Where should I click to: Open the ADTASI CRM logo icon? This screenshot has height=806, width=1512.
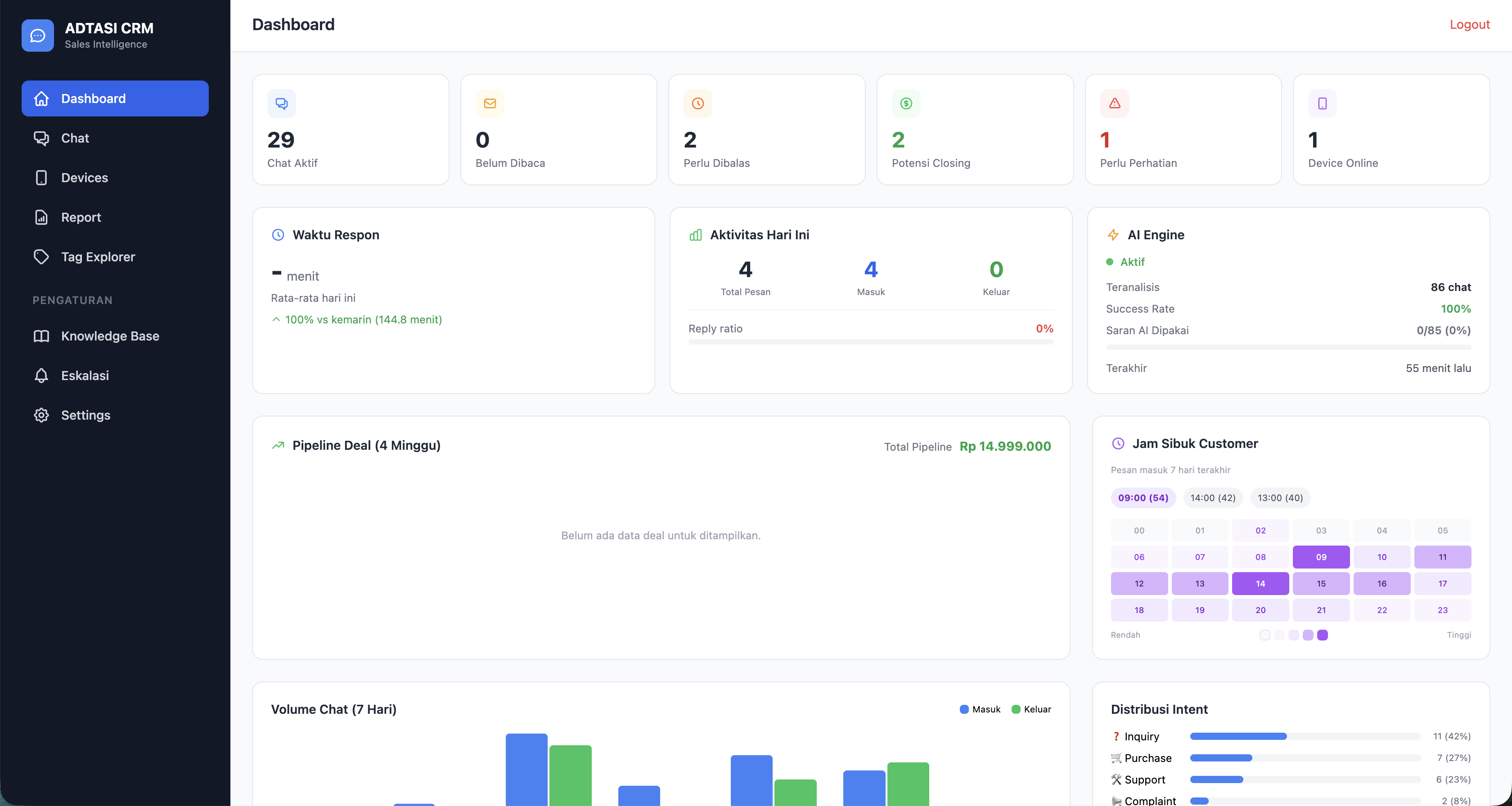37,35
